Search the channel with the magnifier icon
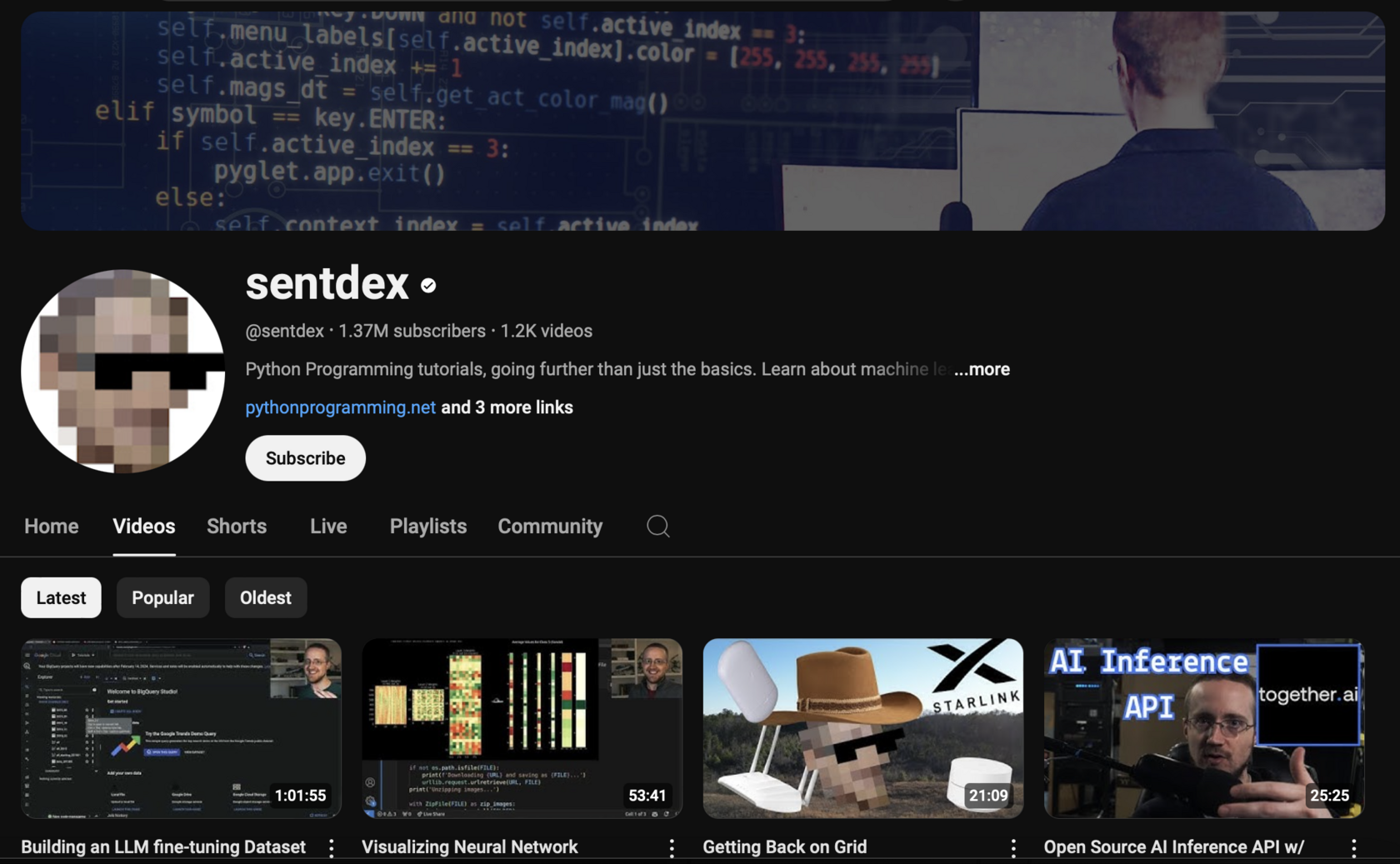Viewport: 1400px width, 864px height. [x=657, y=526]
